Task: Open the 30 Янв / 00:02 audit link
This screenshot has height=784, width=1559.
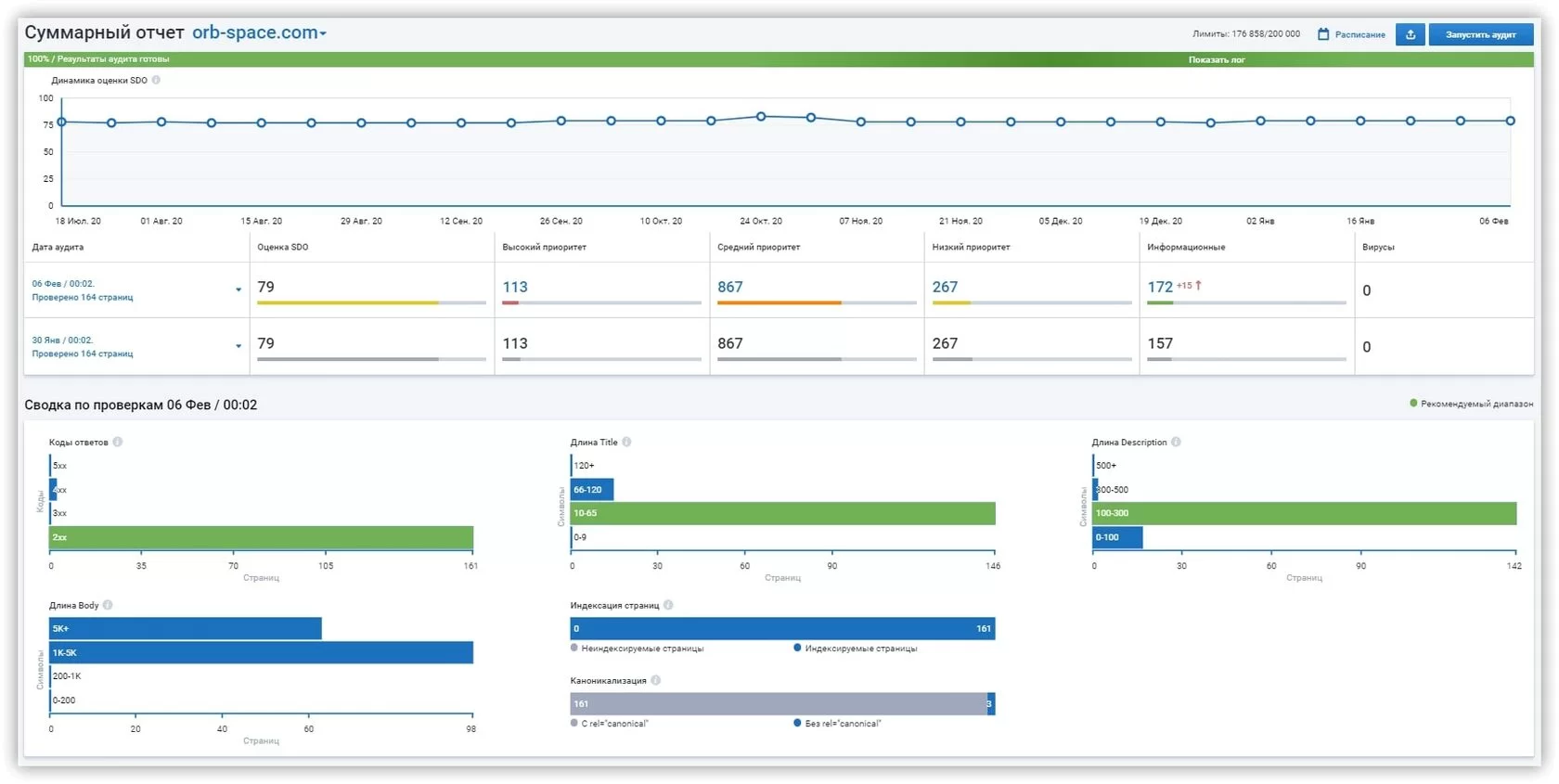Action: (x=62, y=341)
